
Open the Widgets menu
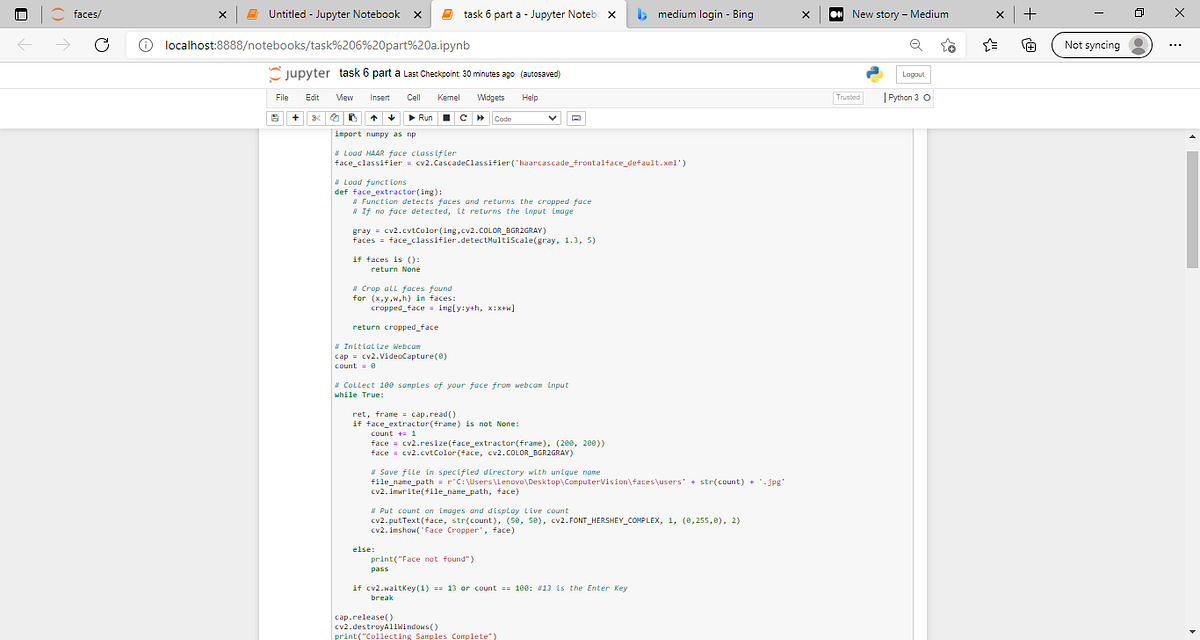click(x=491, y=98)
